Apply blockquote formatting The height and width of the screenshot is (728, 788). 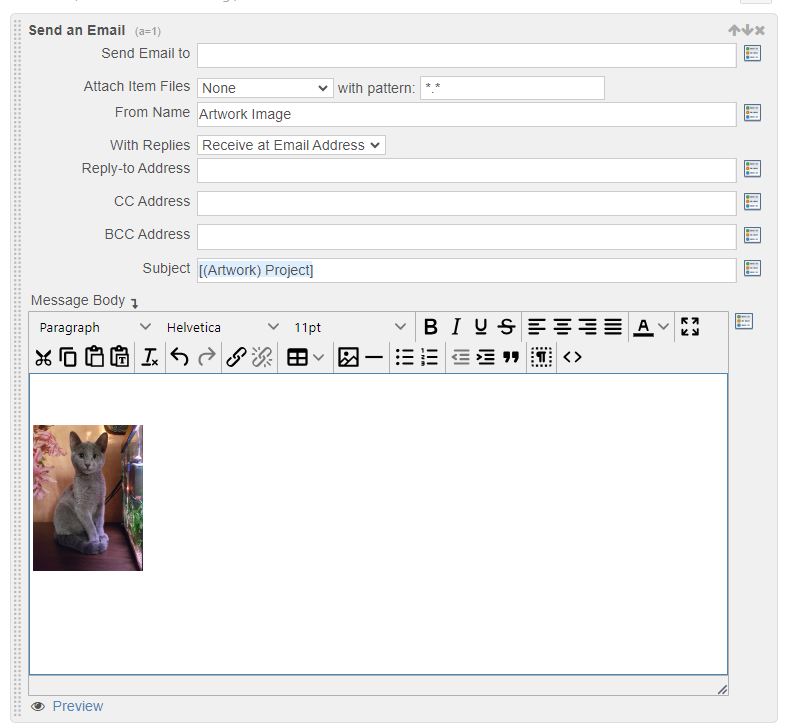click(511, 358)
